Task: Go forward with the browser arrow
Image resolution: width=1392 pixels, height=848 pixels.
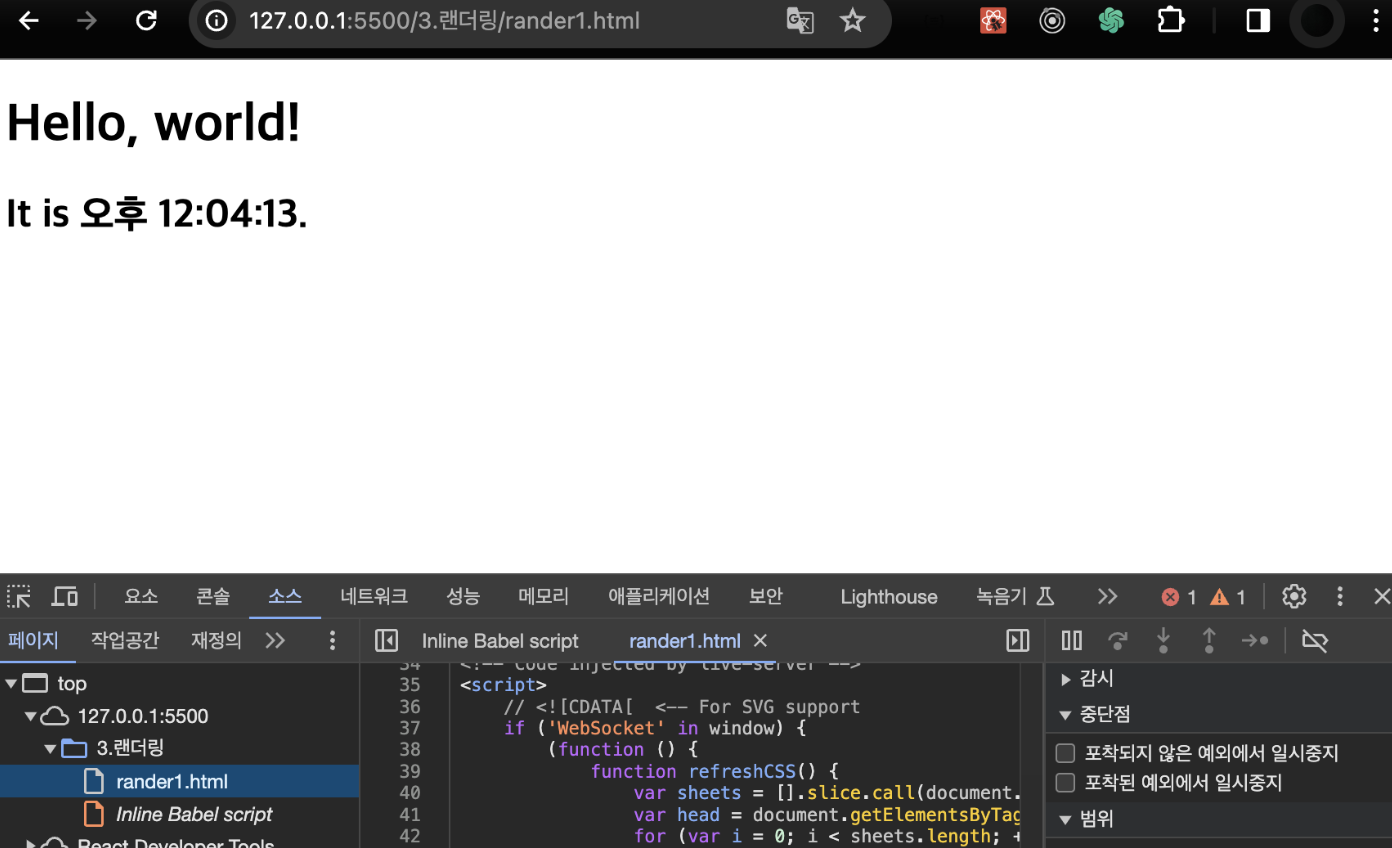Action: [x=87, y=21]
